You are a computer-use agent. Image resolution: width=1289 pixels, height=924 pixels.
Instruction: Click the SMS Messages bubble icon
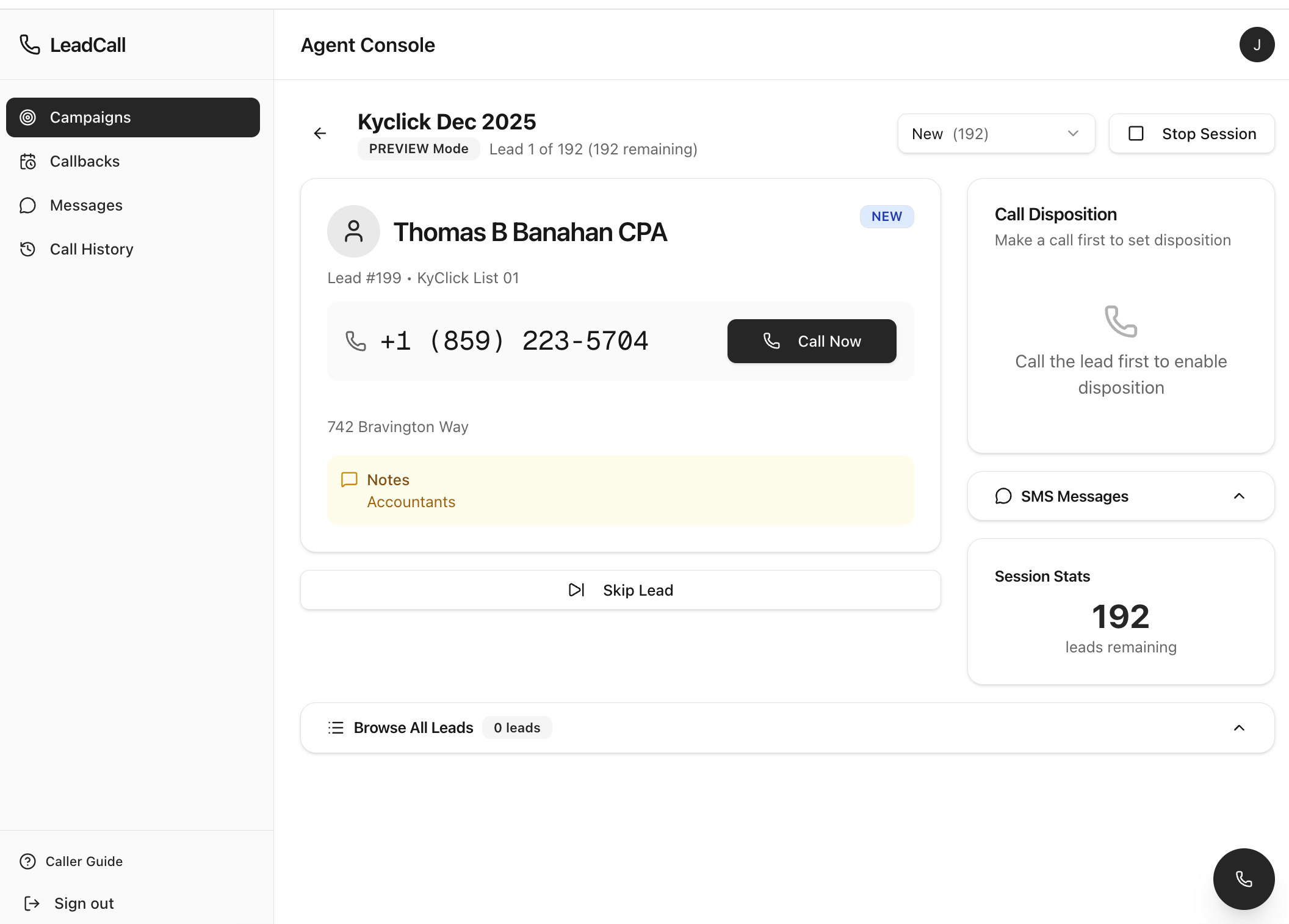[1003, 496]
